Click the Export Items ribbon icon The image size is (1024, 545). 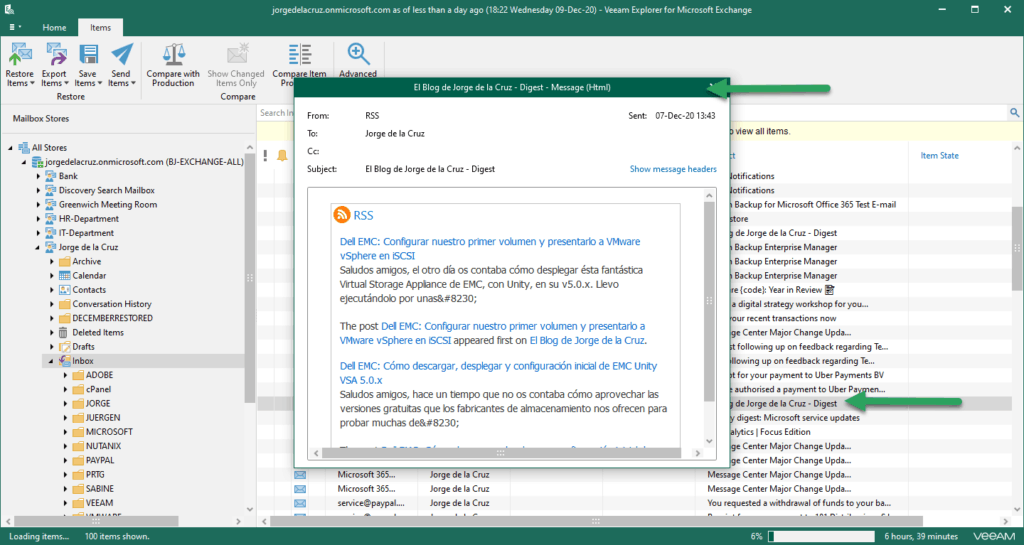(x=55, y=54)
